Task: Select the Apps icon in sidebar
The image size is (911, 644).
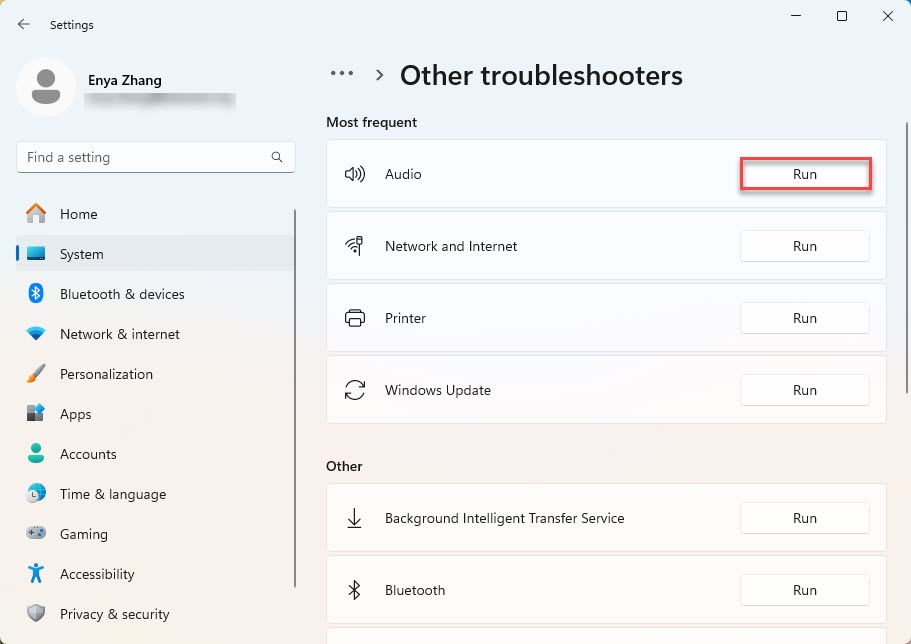Action: 36,414
